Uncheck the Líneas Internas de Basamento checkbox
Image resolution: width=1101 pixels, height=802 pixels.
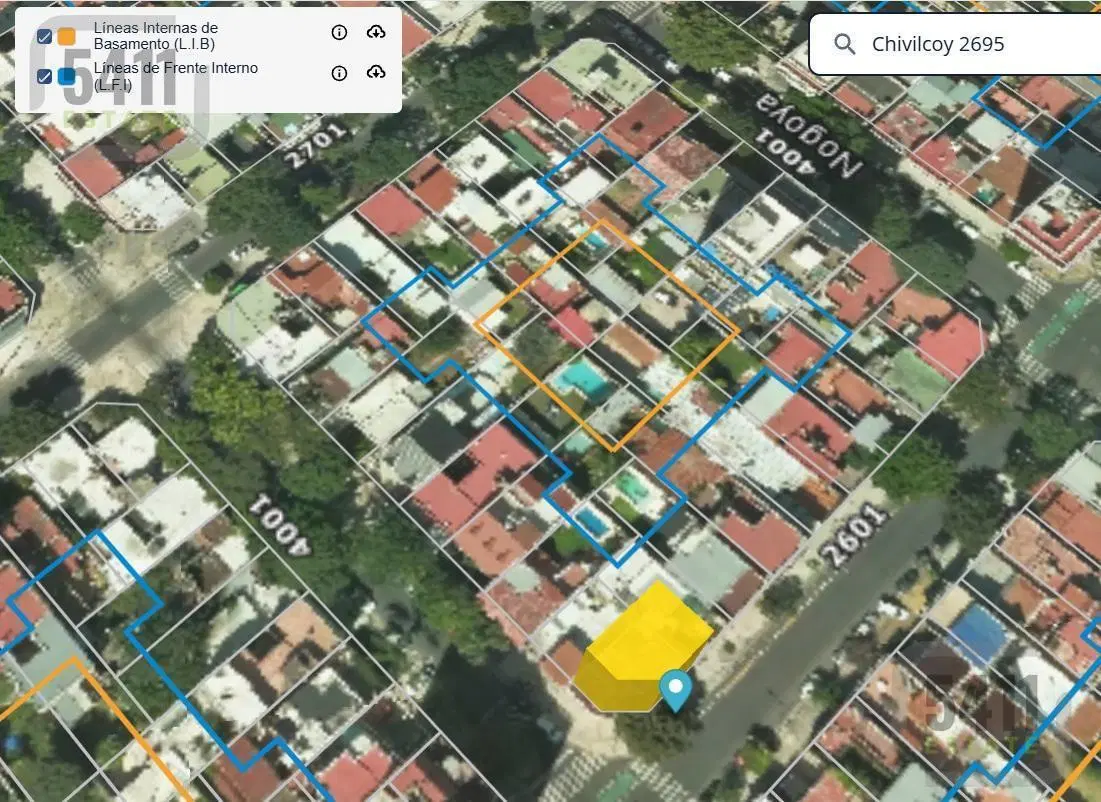tap(44, 37)
